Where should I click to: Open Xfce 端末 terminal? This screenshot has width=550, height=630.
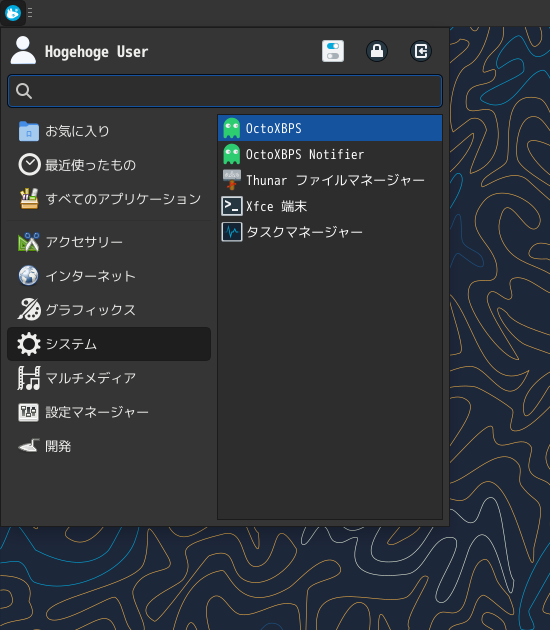point(330,206)
